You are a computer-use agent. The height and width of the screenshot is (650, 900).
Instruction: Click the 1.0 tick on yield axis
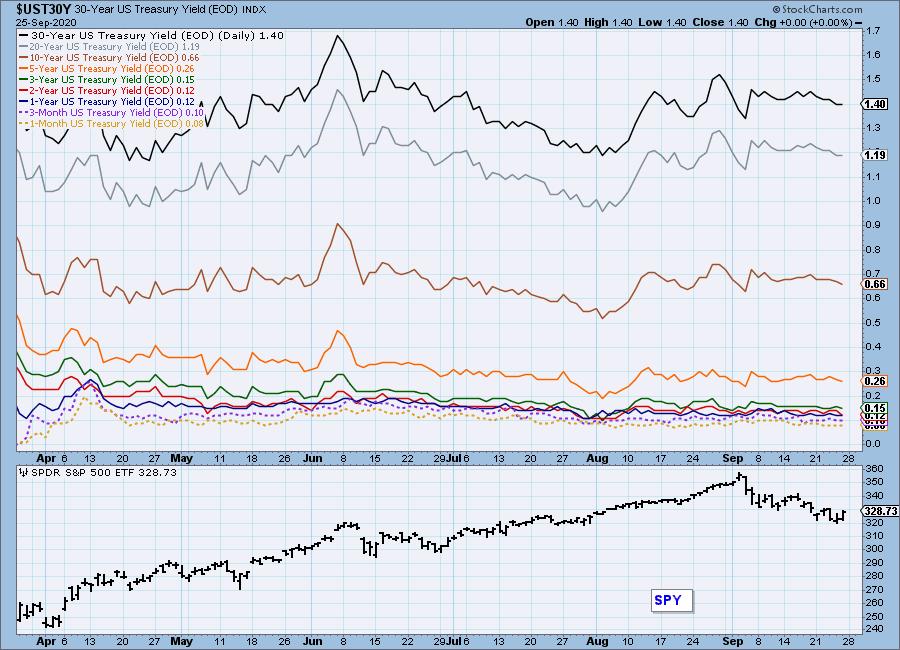872,200
